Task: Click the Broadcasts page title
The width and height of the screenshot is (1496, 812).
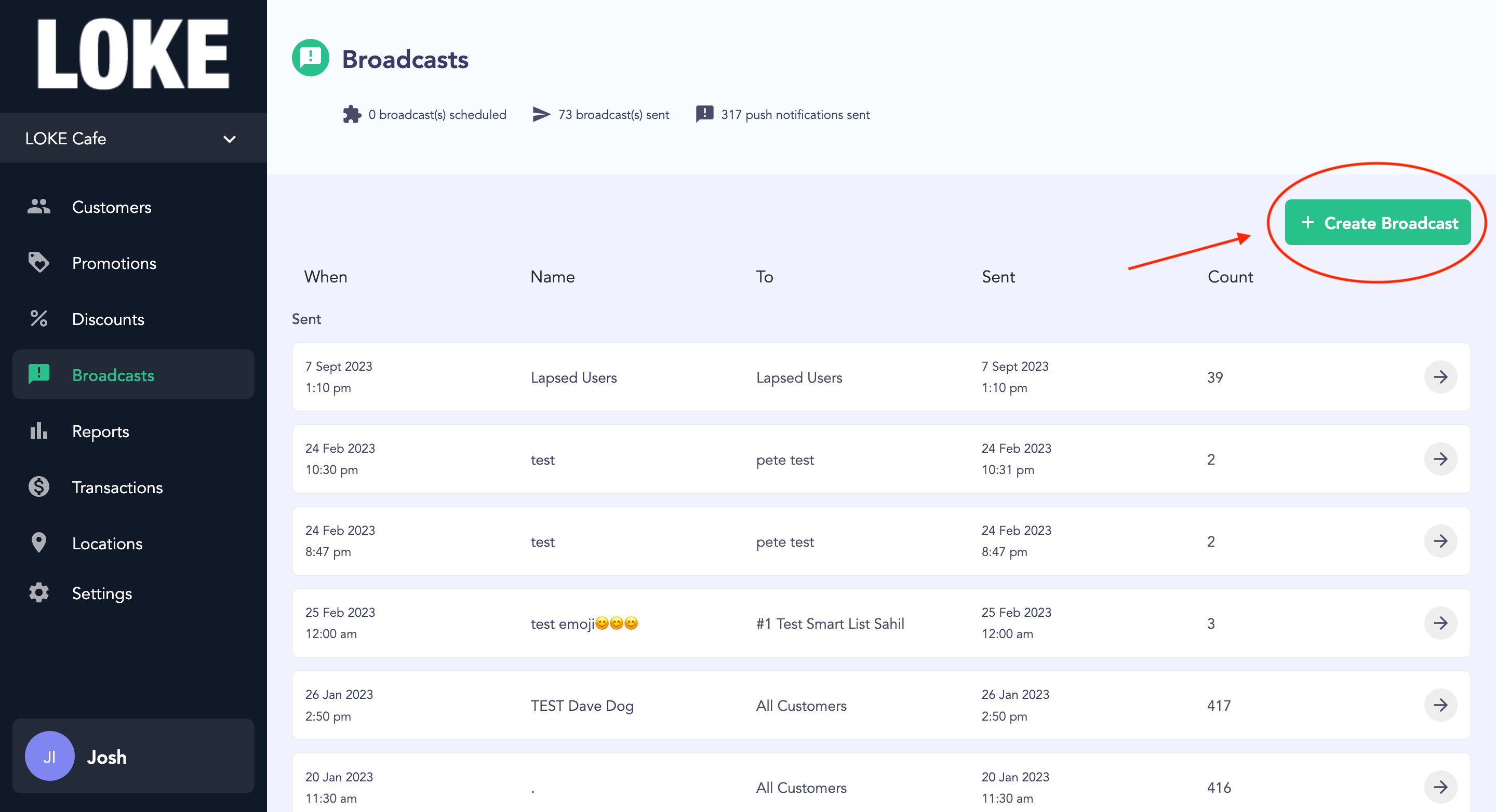Action: 405,59
